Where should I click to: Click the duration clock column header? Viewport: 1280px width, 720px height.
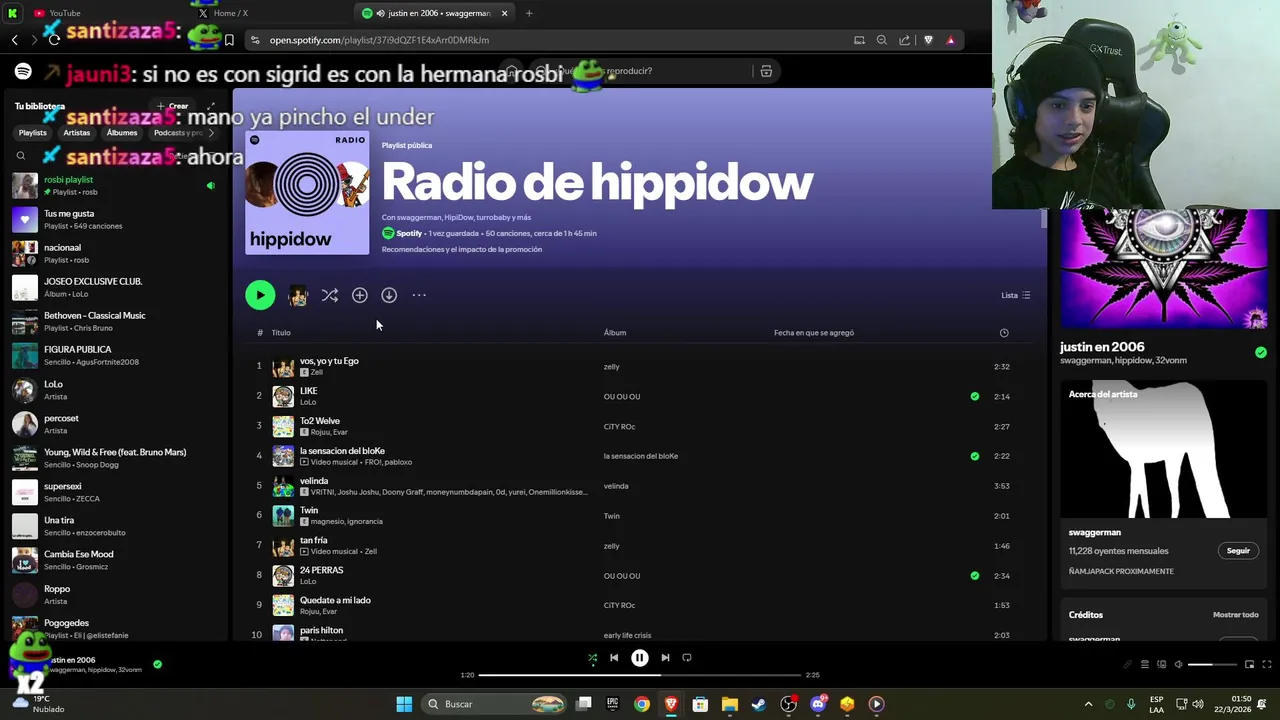pos(1004,333)
